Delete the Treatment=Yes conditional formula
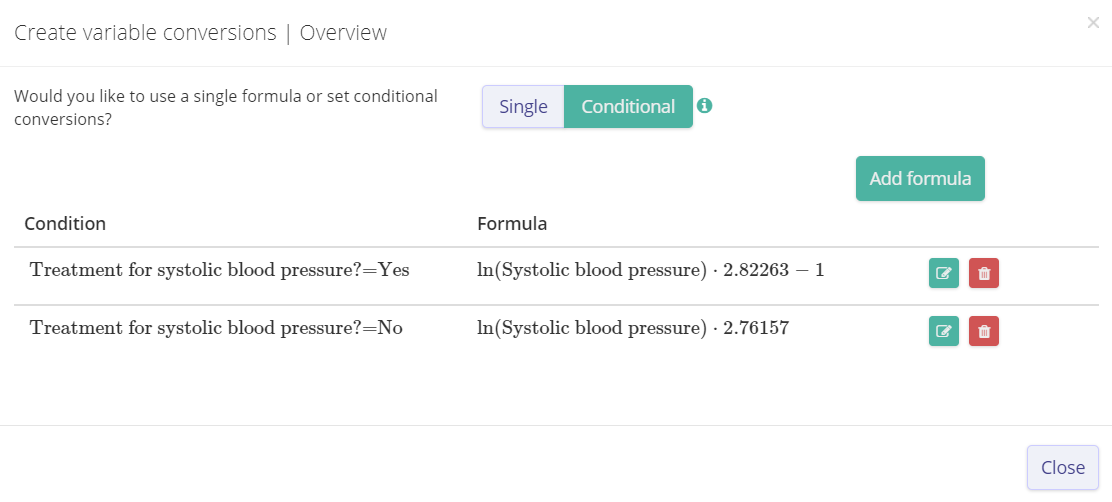 coord(984,273)
